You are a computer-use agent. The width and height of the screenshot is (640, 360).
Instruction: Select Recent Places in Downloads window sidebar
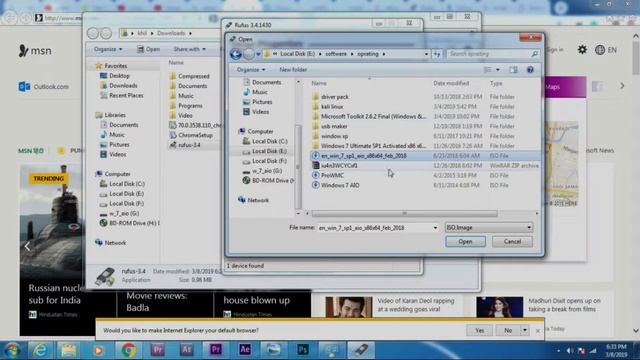pos(126,96)
